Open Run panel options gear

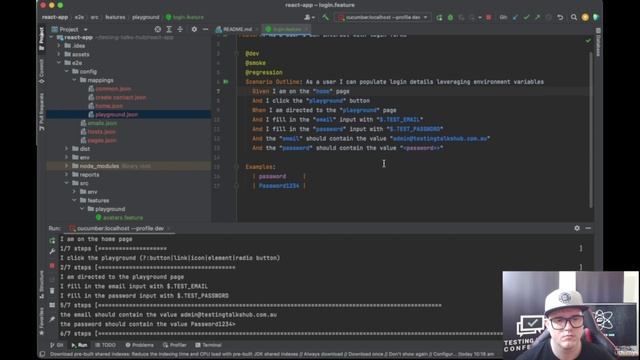577,228
